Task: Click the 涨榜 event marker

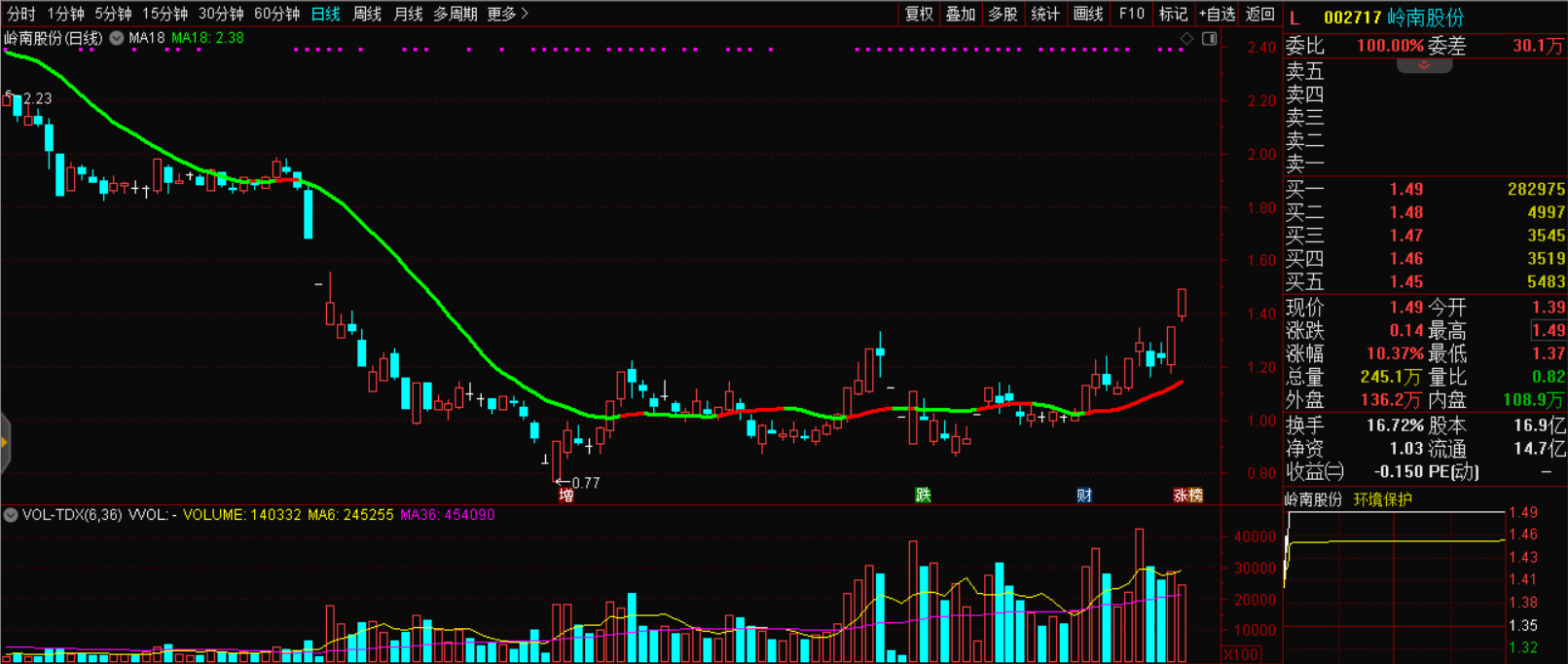Action: (x=1188, y=496)
